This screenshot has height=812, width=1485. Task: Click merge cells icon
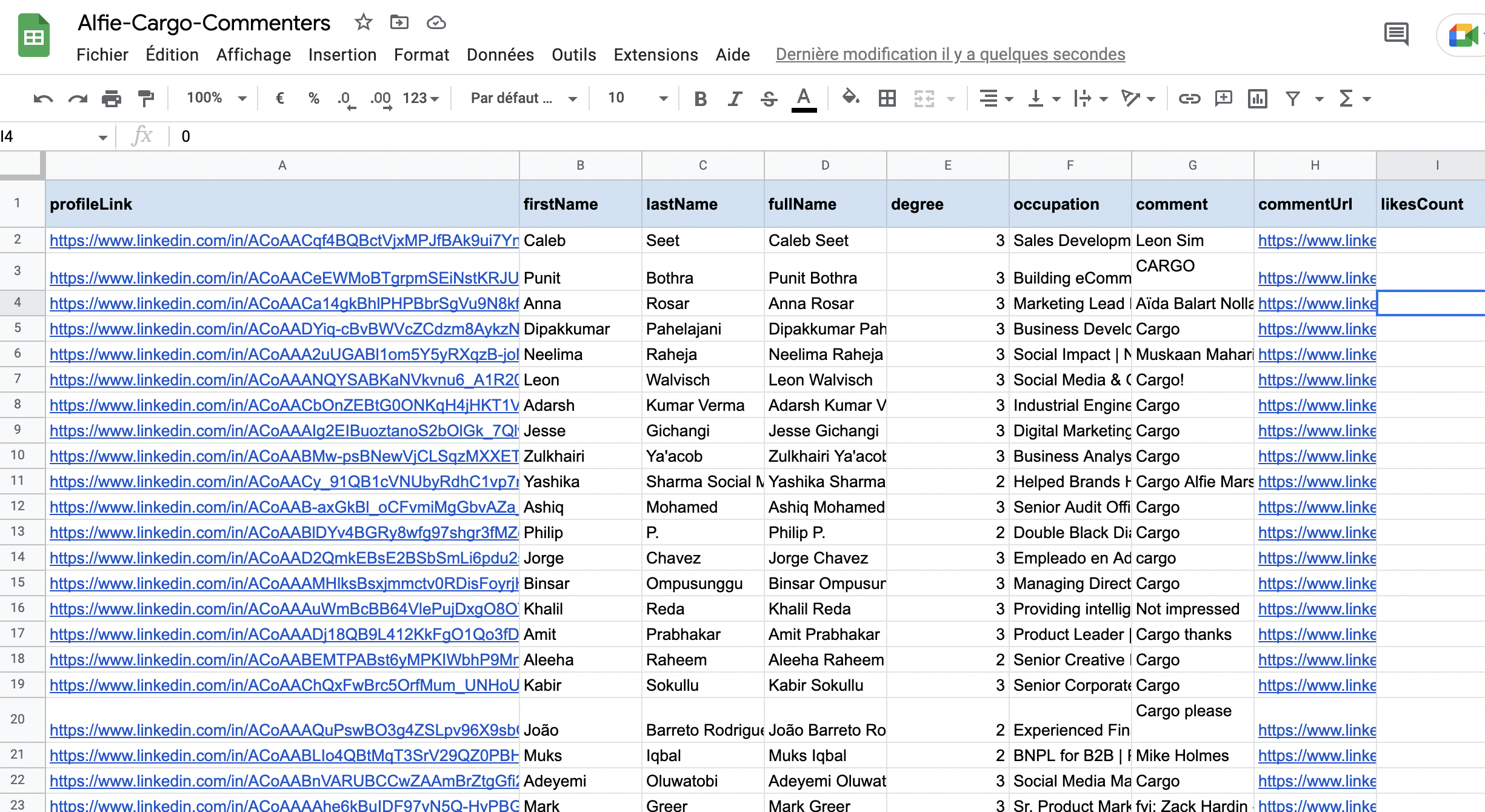pyautogui.click(x=924, y=98)
